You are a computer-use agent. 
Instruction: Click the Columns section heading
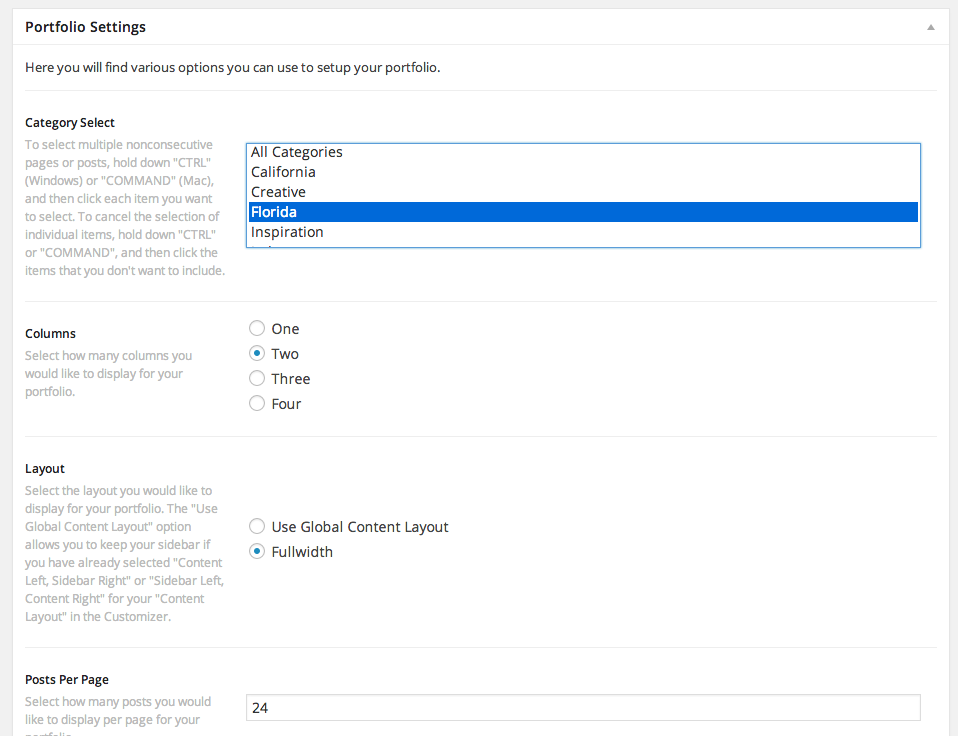(x=50, y=333)
